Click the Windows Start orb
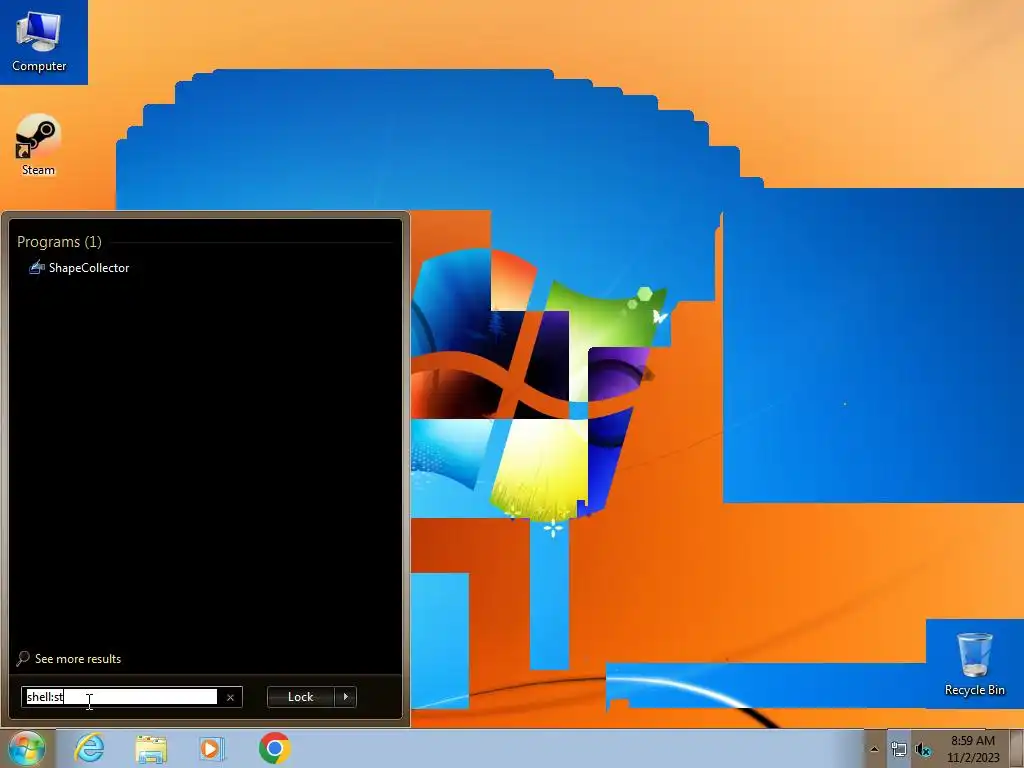This screenshot has width=1024, height=768. tap(27, 748)
